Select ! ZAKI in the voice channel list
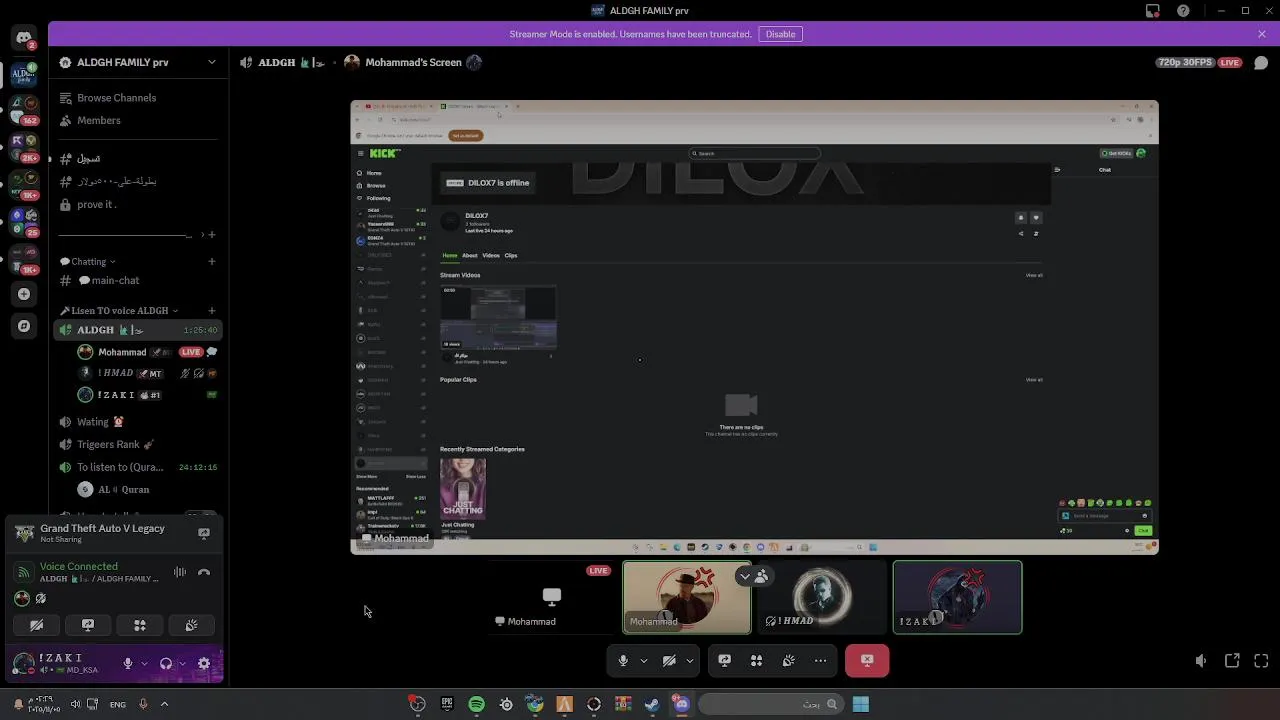The width and height of the screenshot is (1280, 720). pos(148,395)
